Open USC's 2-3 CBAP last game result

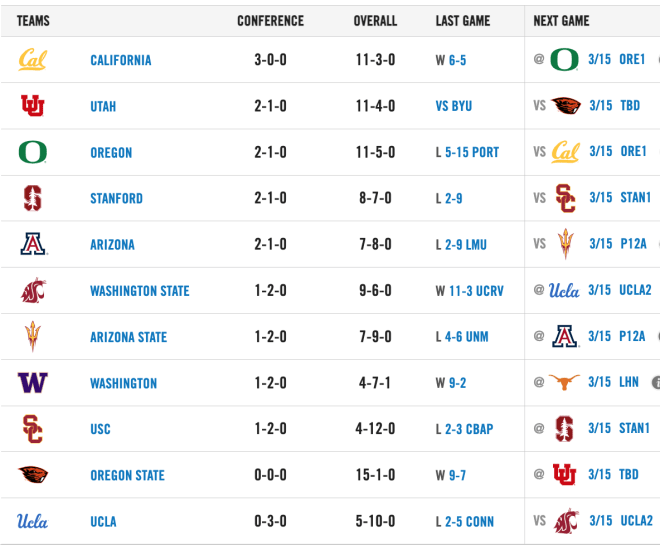point(469,429)
